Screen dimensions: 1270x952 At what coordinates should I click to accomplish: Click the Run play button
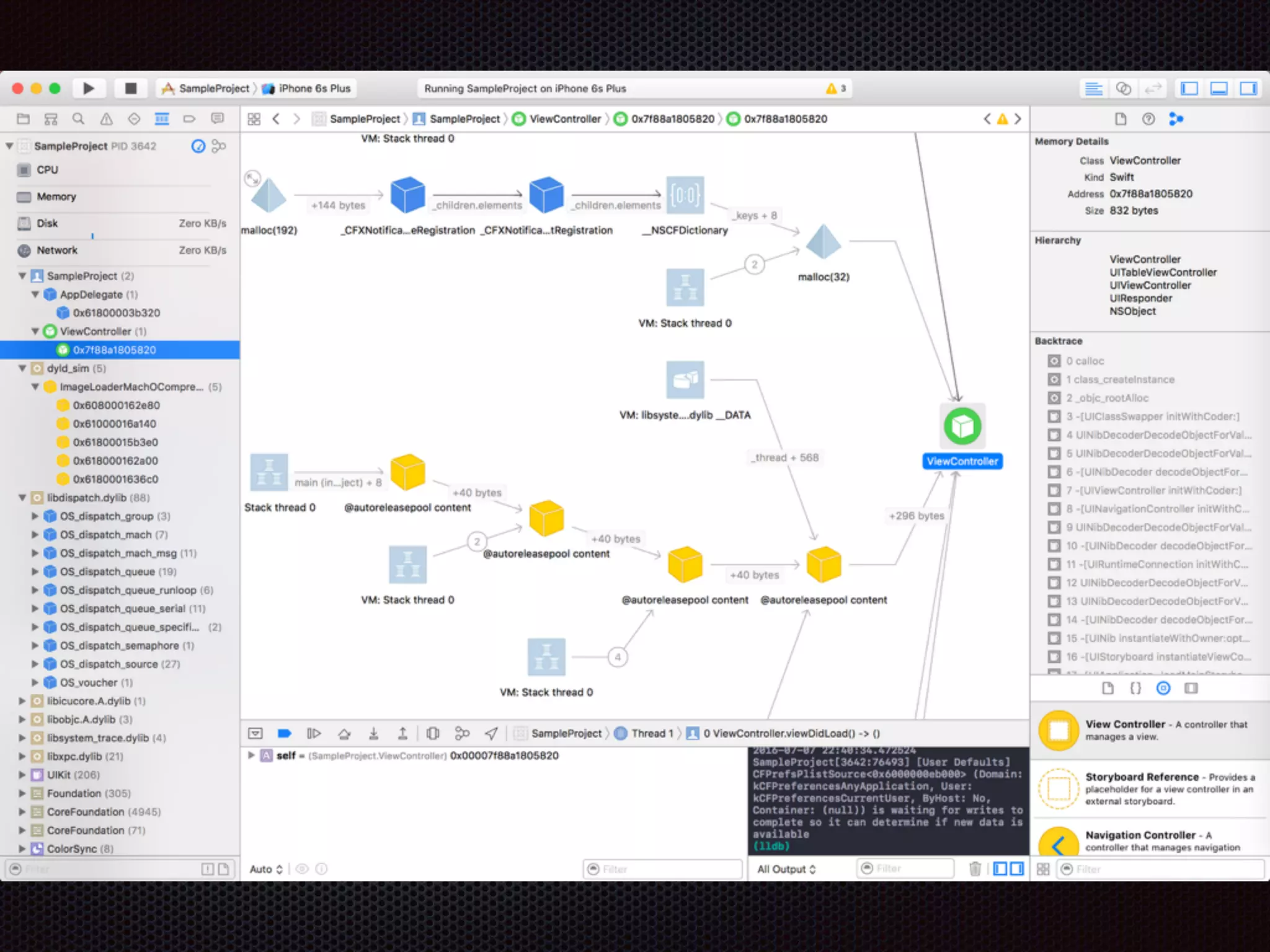88,89
